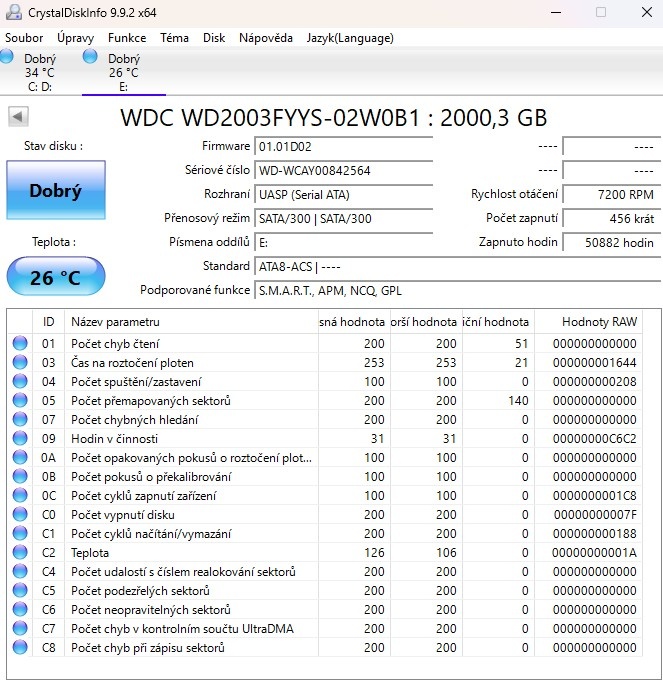The width and height of the screenshot is (663, 683).
Task: Click the status orb for C: D: disk
Action: (7, 57)
